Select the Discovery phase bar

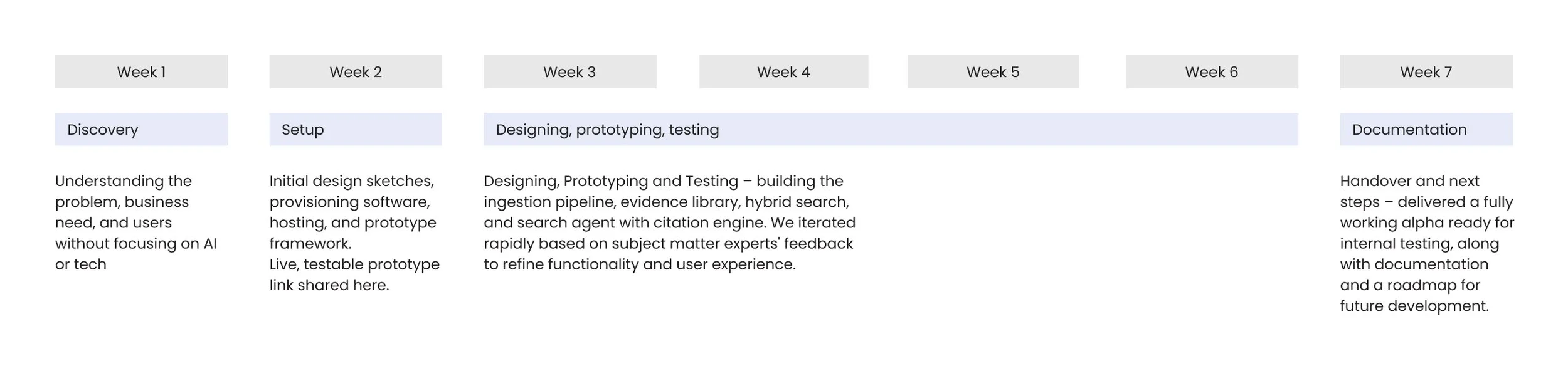pyautogui.click(x=141, y=130)
